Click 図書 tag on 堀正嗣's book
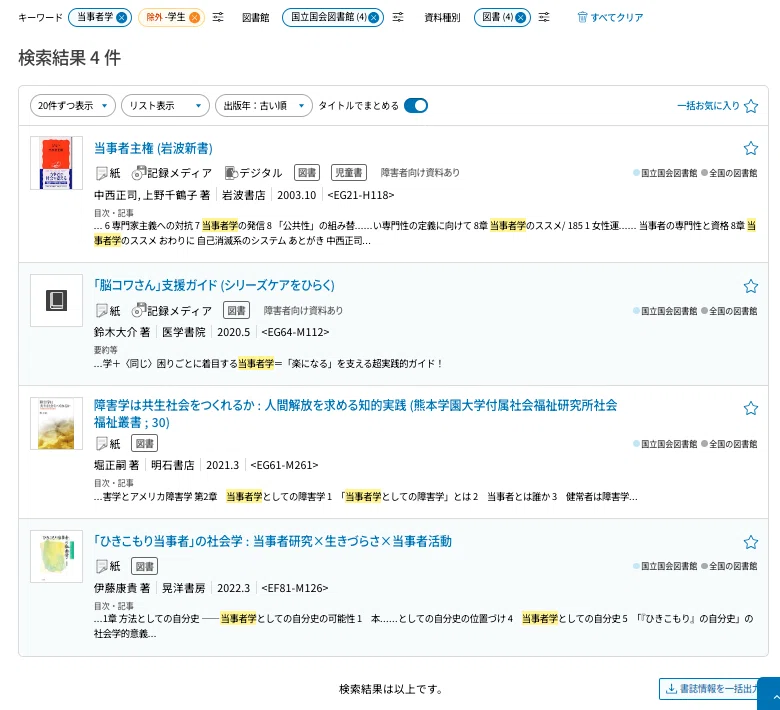The width and height of the screenshot is (780, 710). pos(144,443)
